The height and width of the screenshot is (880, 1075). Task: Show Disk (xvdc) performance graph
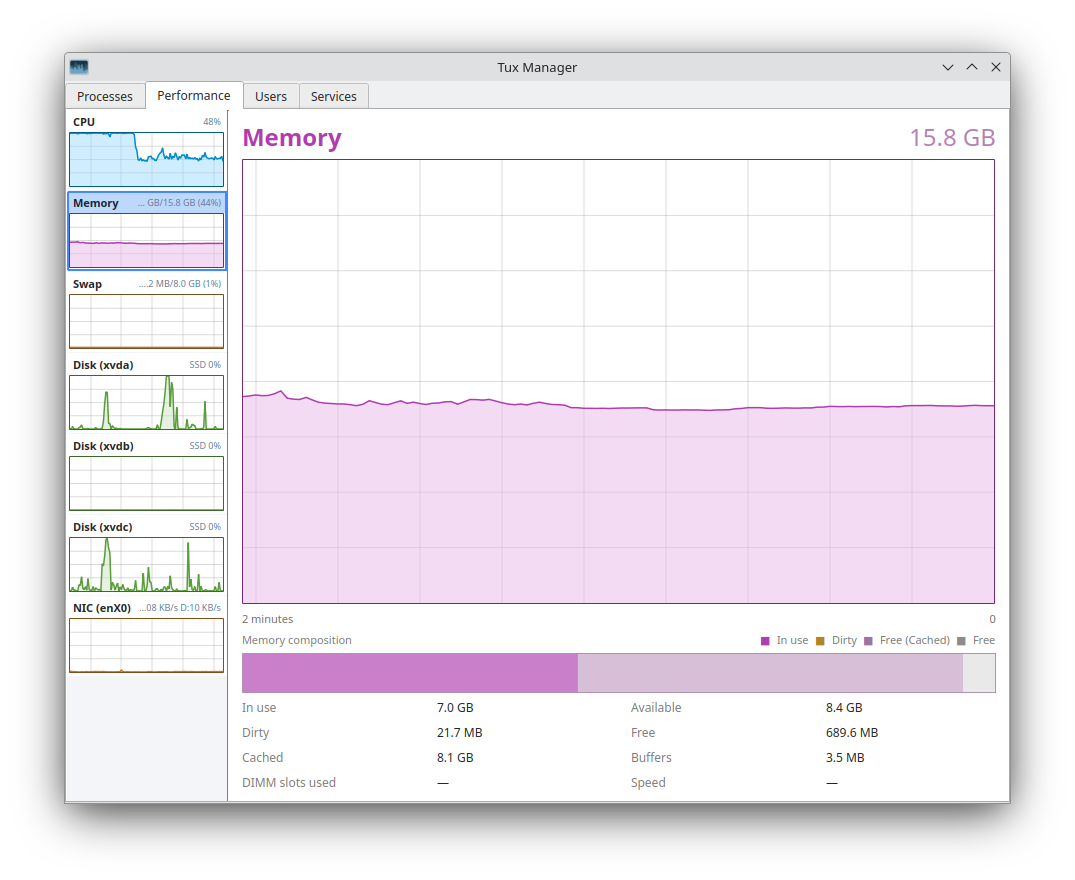147,565
